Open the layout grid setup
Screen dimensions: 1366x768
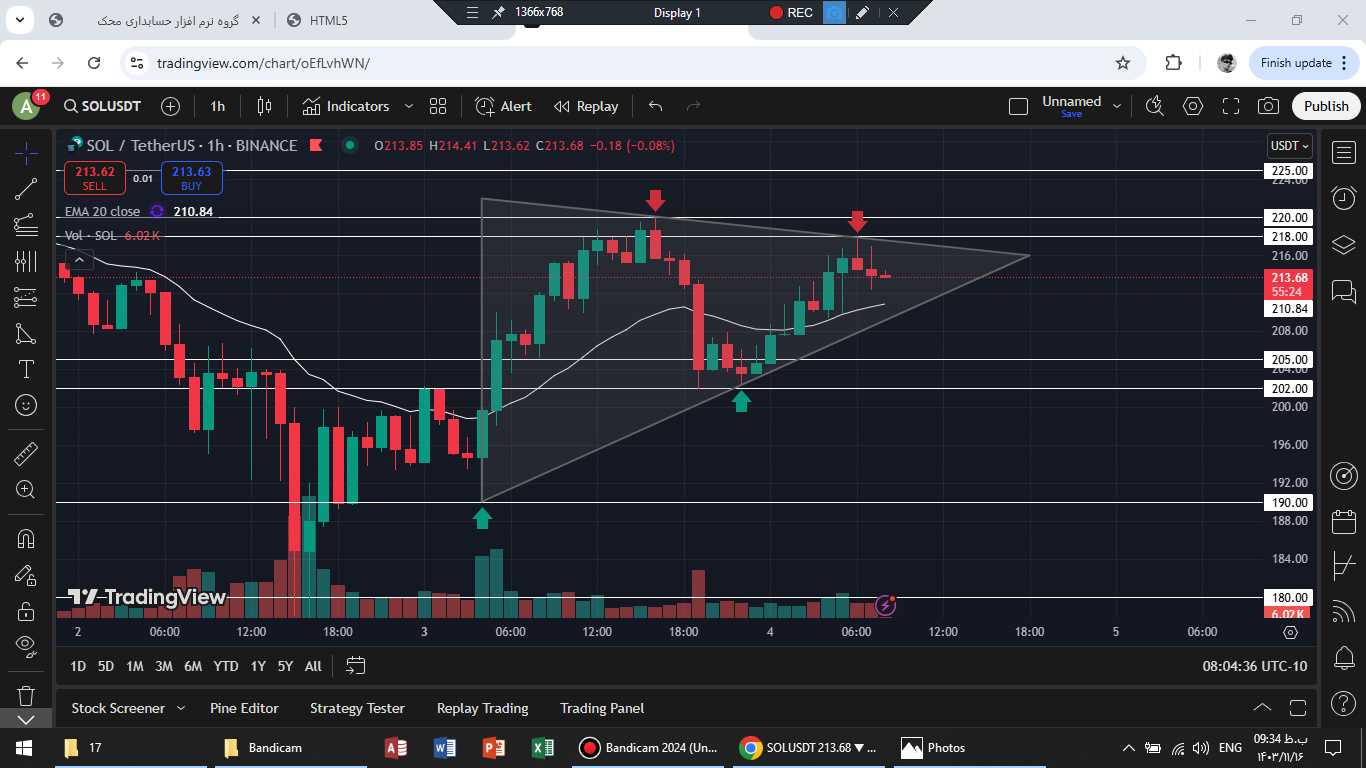tap(438, 106)
